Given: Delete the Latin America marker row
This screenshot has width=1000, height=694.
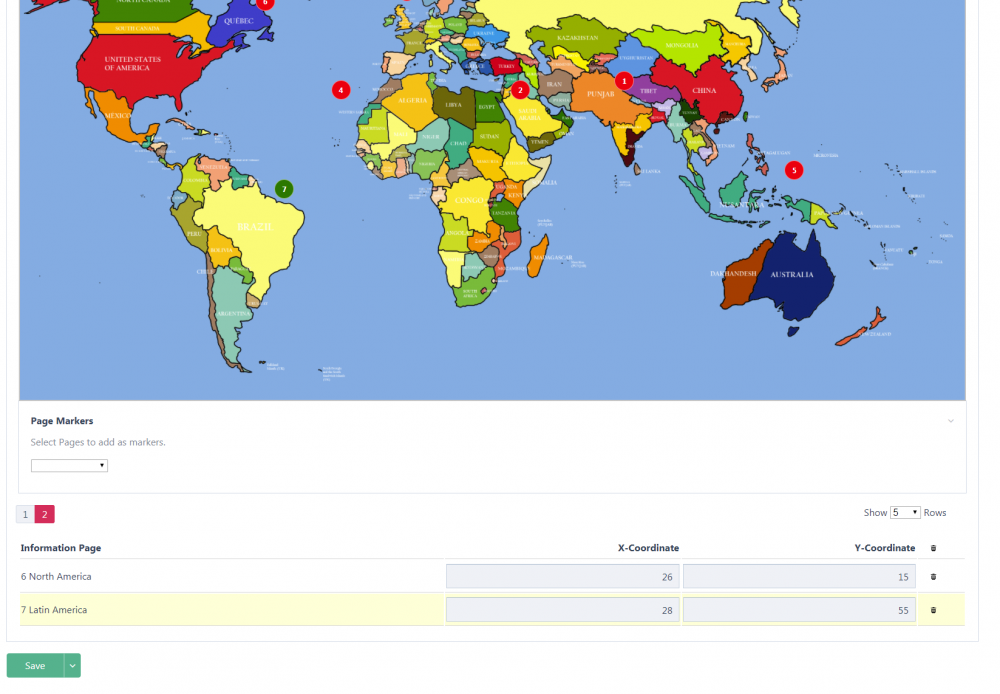Looking at the screenshot, I should pos(934,610).
